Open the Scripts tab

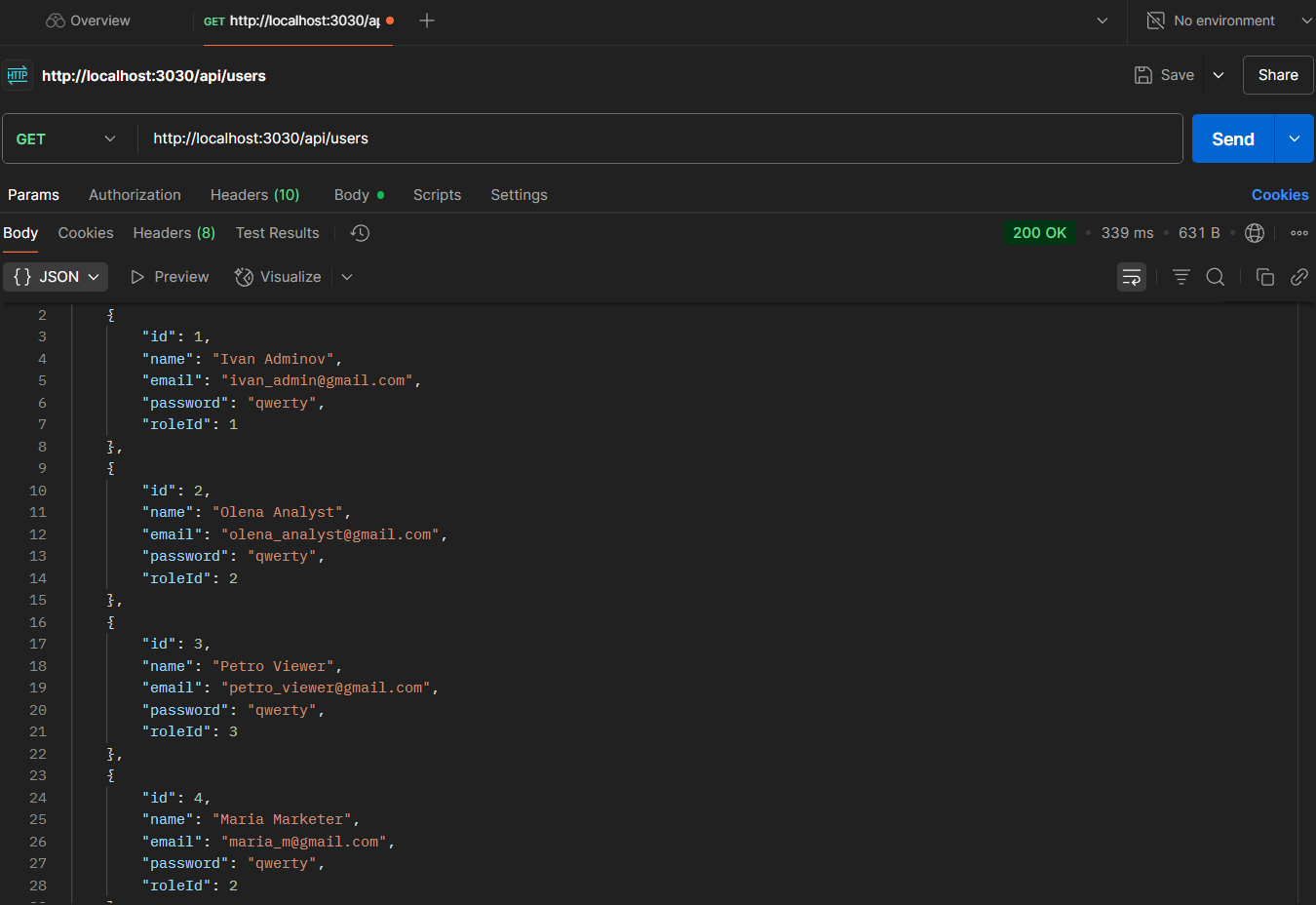[x=437, y=195]
